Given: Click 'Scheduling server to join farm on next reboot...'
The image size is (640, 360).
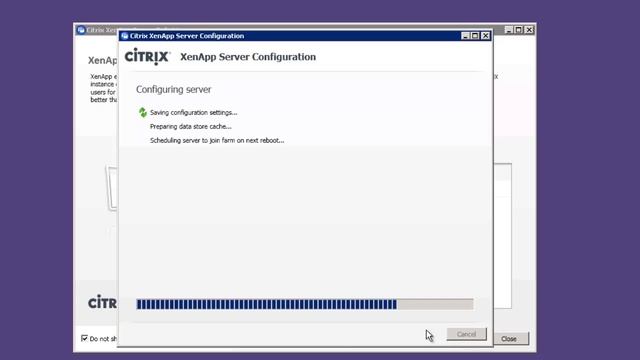Looking at the screenshot, I should 217,140.
